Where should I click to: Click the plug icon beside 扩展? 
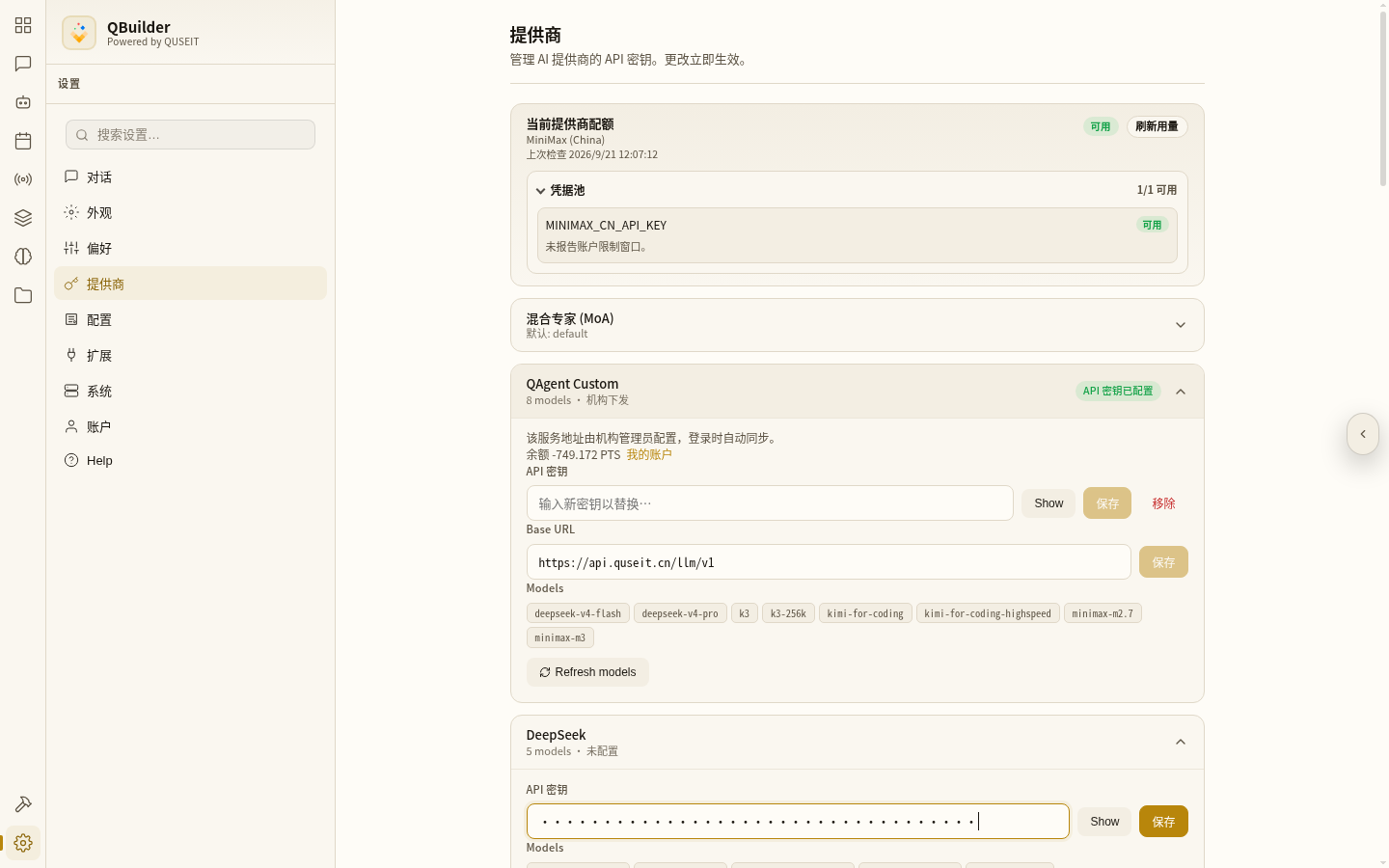point(71,355)
